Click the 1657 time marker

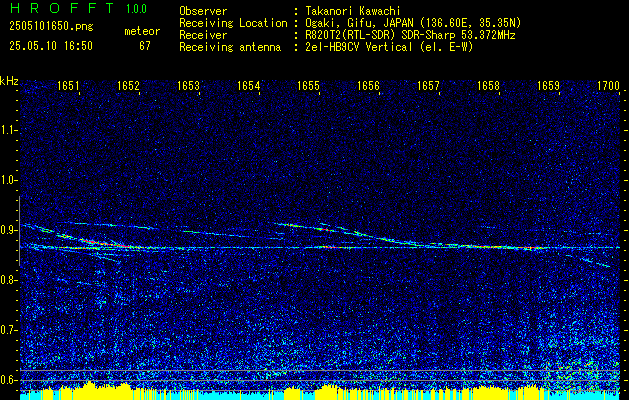pyautogui.click(x=429, y=85)
